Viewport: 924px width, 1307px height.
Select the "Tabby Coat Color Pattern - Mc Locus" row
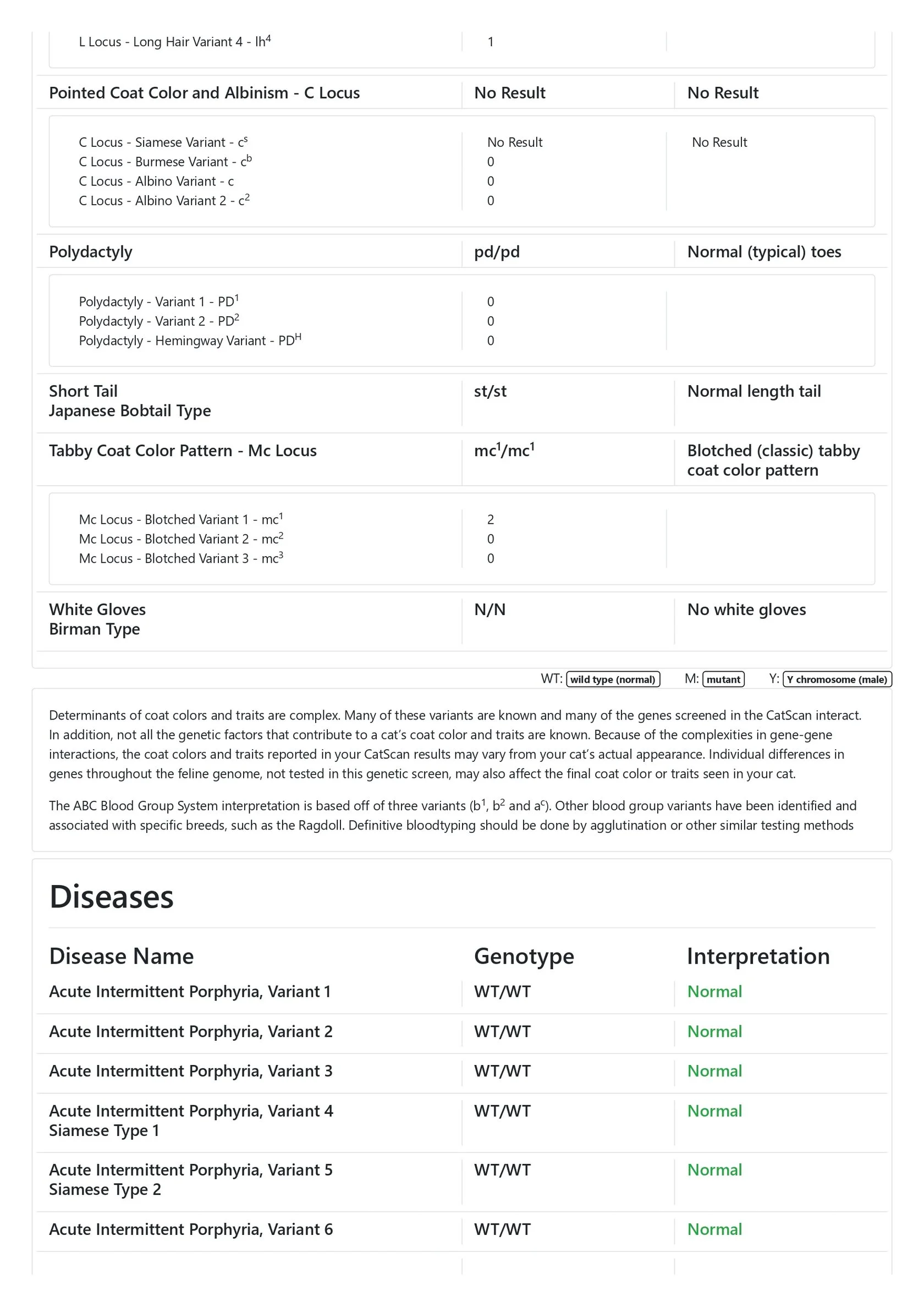click(x=183, y=451)
